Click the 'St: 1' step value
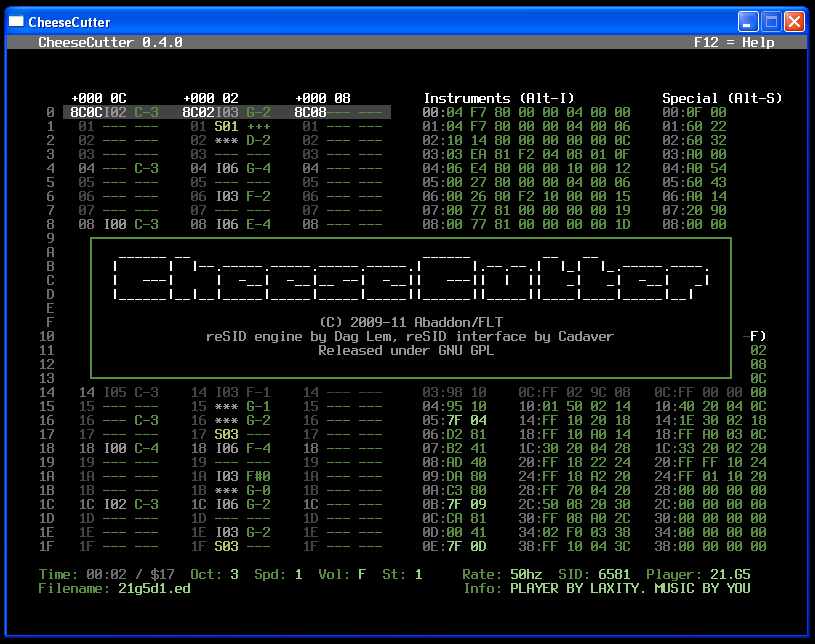The image size is (815, 644). [x=402, y=574]
